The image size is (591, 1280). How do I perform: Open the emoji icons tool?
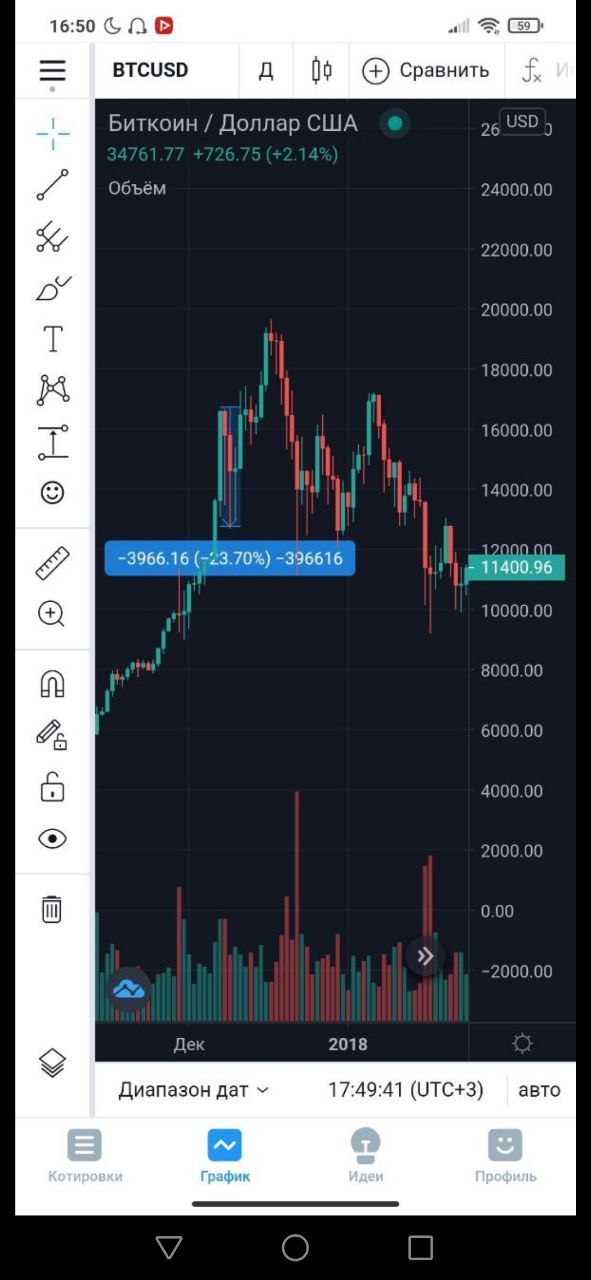coord(52,492)
